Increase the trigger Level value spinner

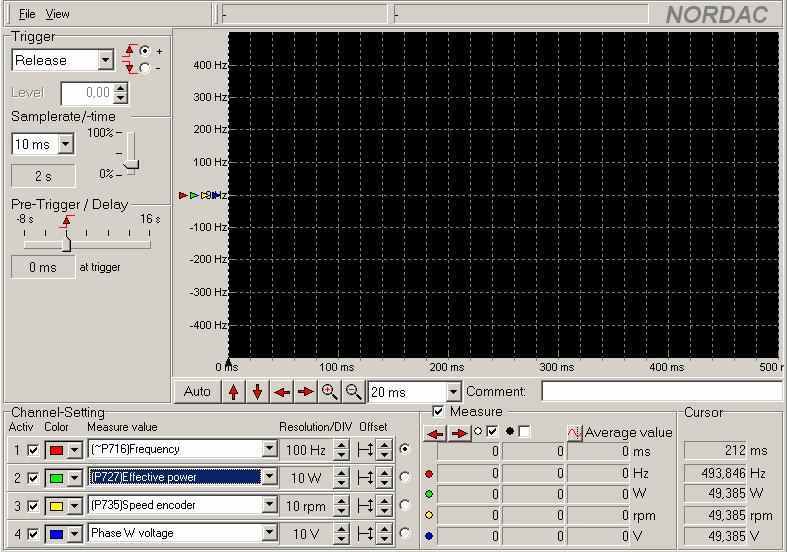[x=120, y=88]
